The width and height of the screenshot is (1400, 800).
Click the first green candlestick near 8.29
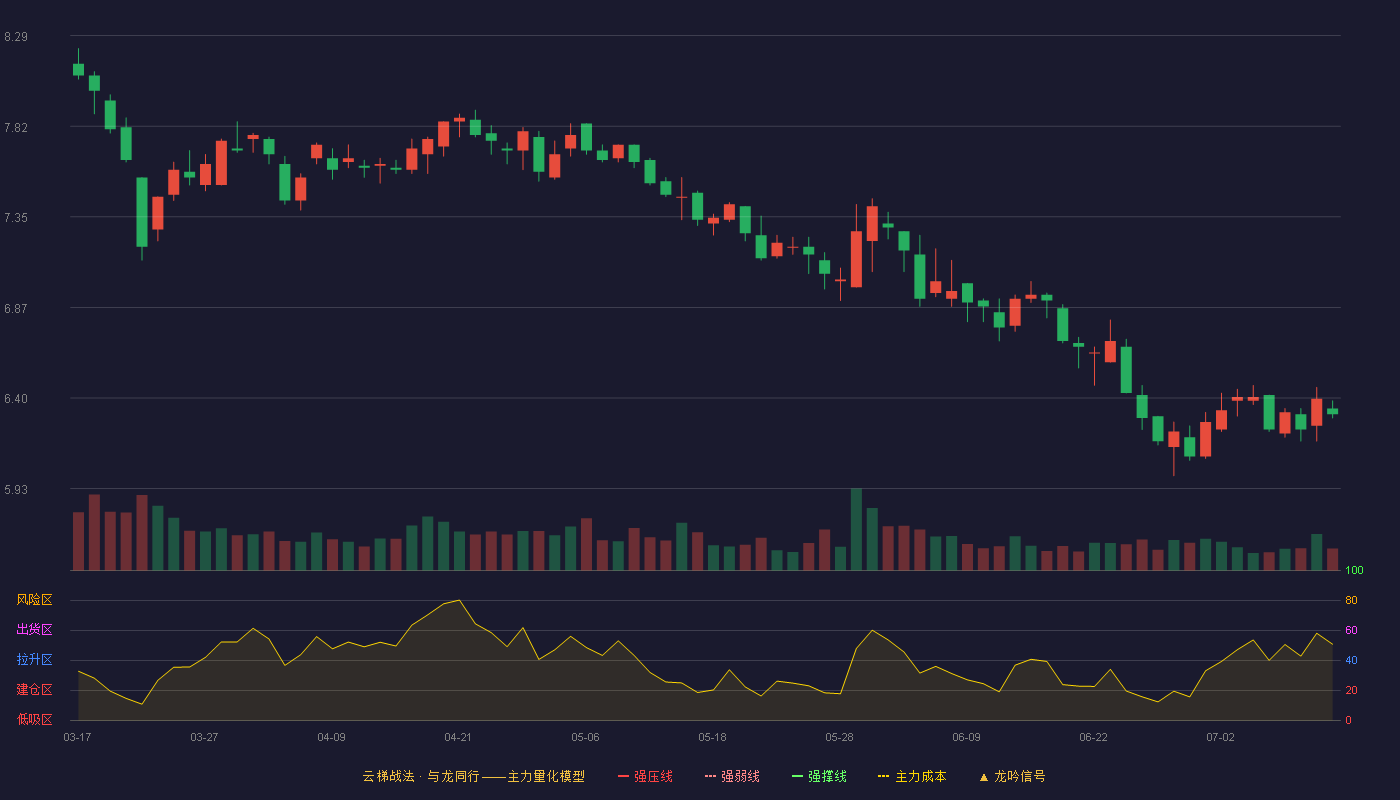pos(78,69)
